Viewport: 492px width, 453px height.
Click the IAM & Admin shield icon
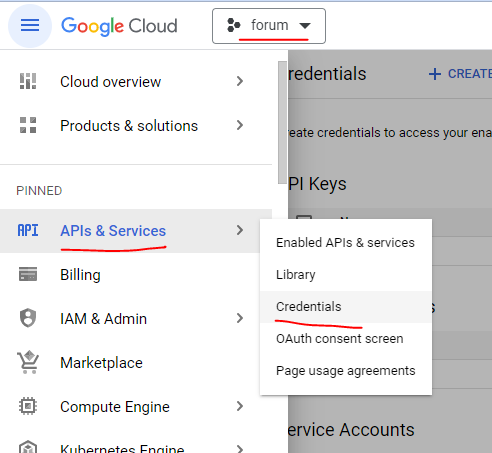28,318
